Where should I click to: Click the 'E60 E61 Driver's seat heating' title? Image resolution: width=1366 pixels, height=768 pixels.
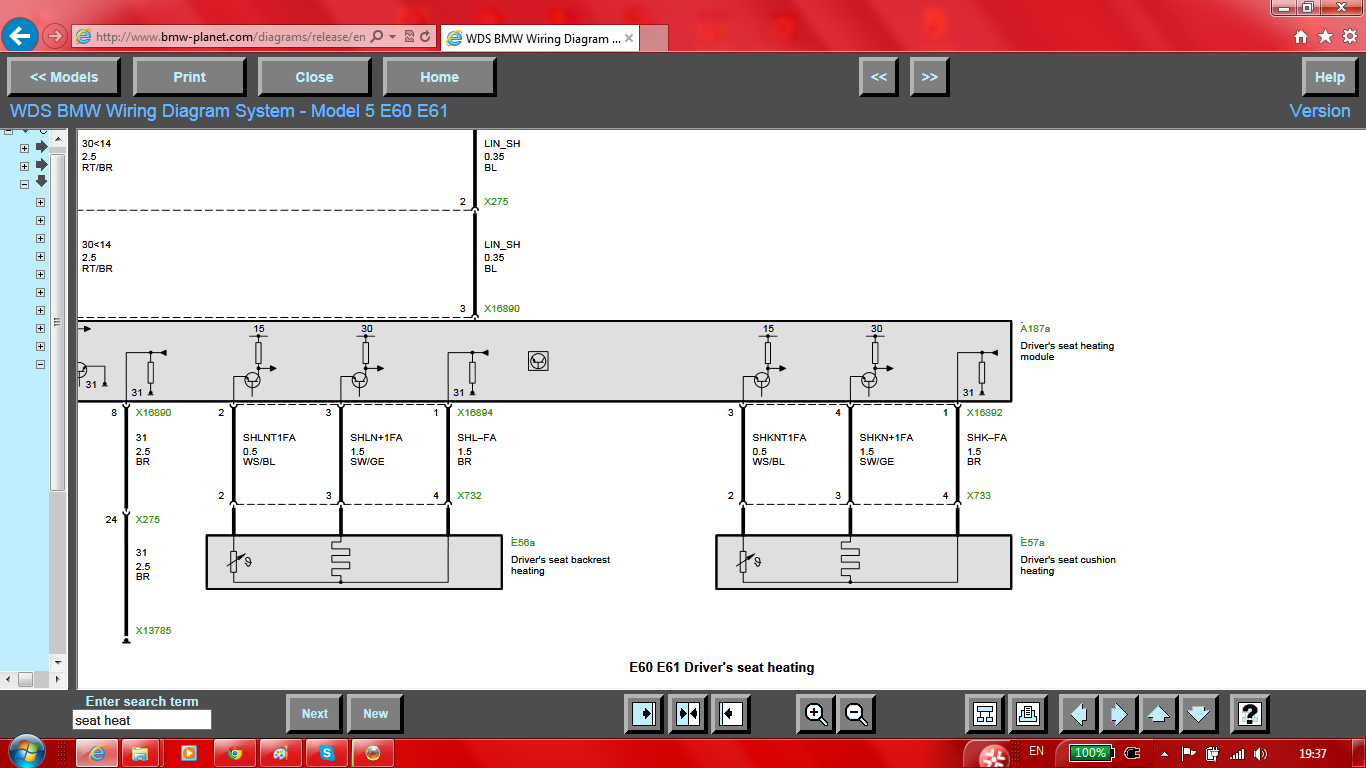coord(721,667)
